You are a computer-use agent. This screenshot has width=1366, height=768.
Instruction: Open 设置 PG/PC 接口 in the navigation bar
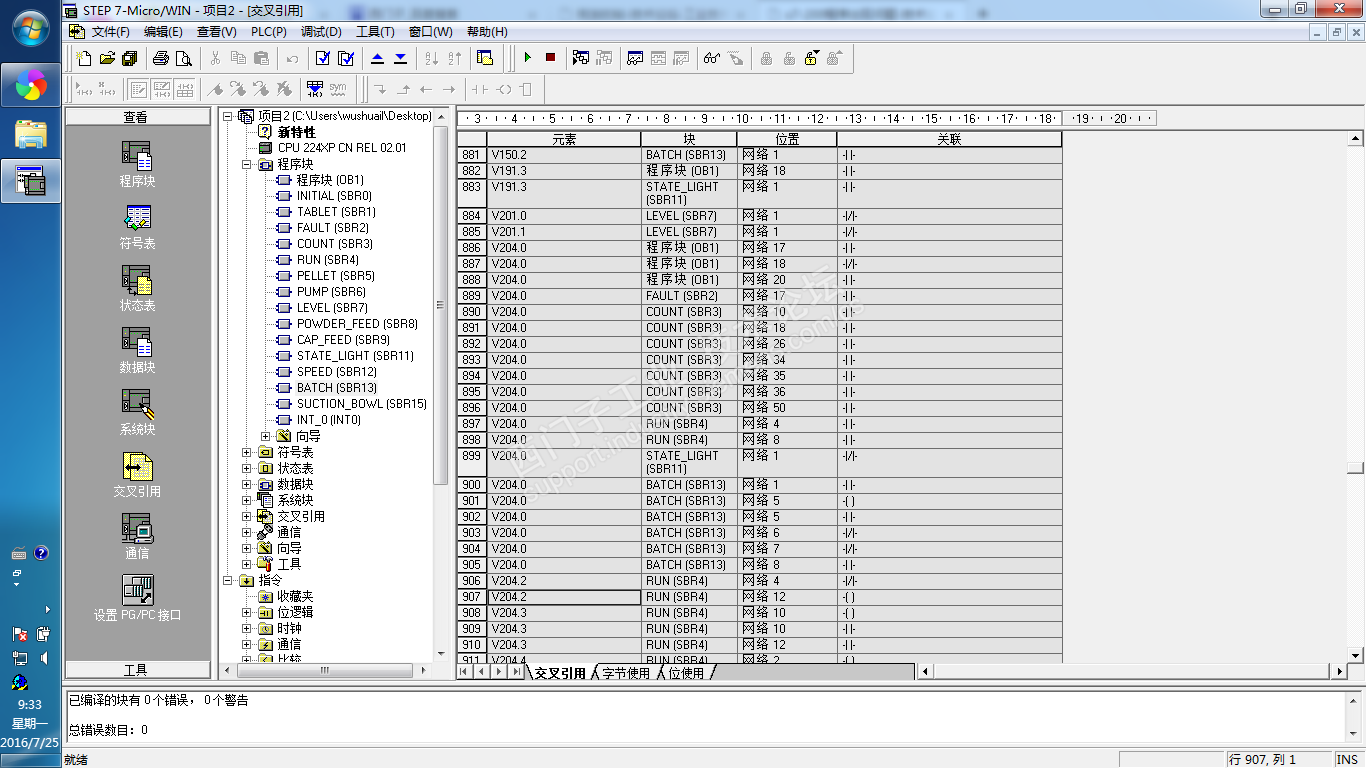click(137, 599)
